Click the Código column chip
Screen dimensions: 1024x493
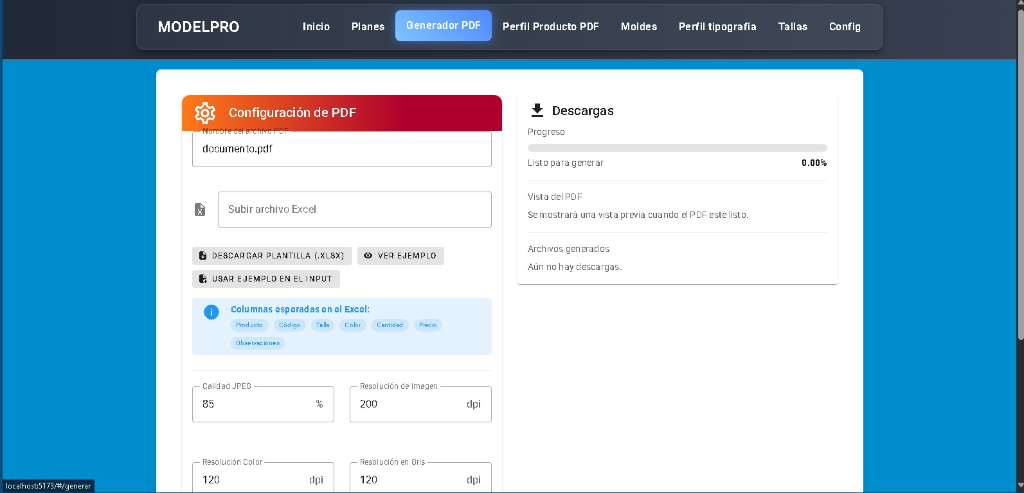click(289, 325)
